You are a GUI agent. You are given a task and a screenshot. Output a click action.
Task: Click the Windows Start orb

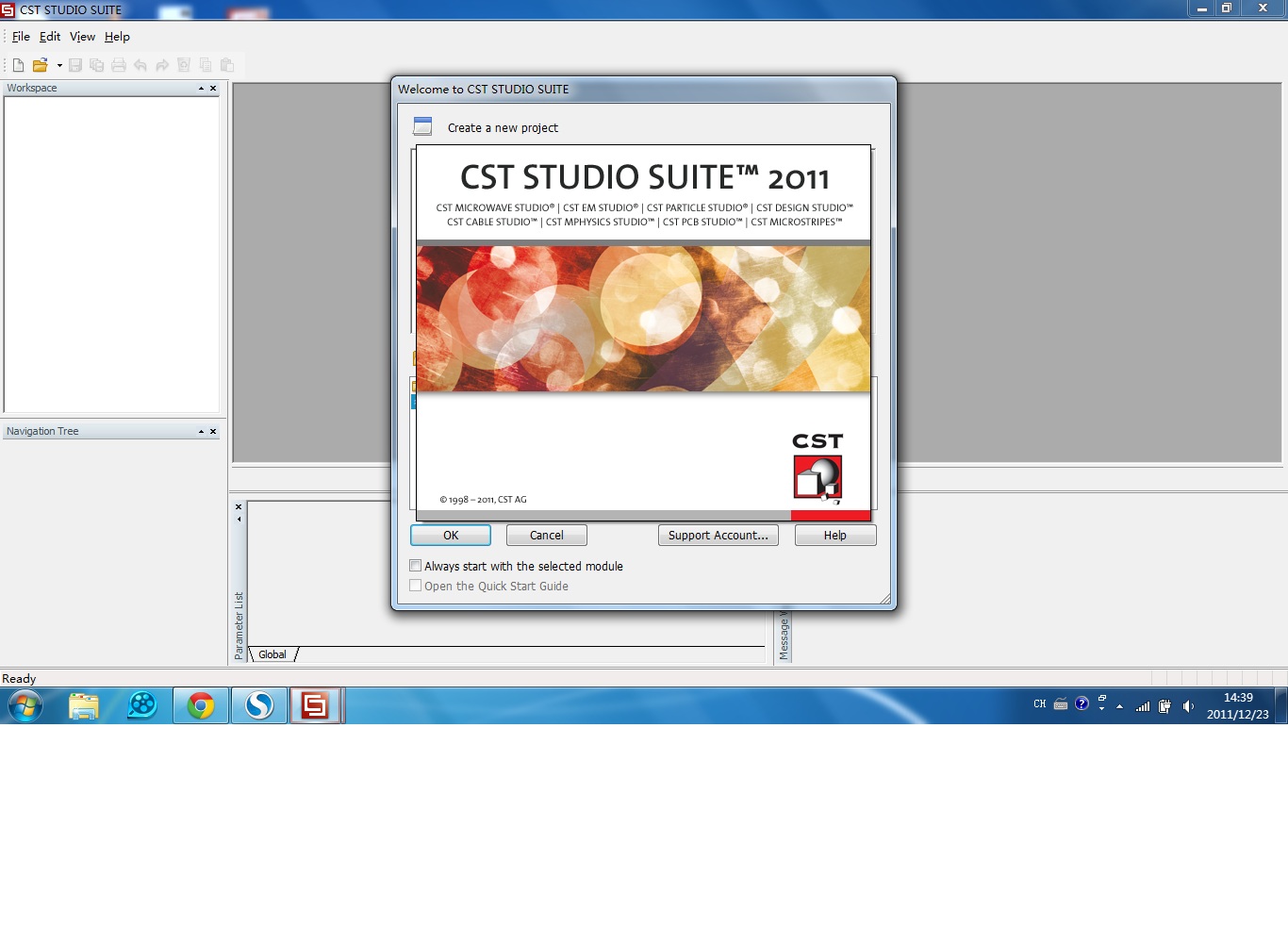[25, 705]
